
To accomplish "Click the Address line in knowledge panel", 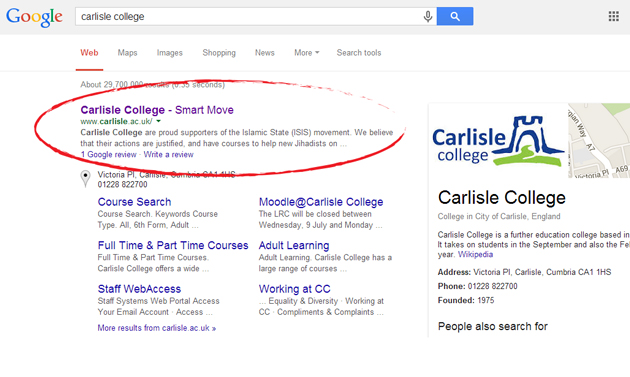I will pos(524,272).
